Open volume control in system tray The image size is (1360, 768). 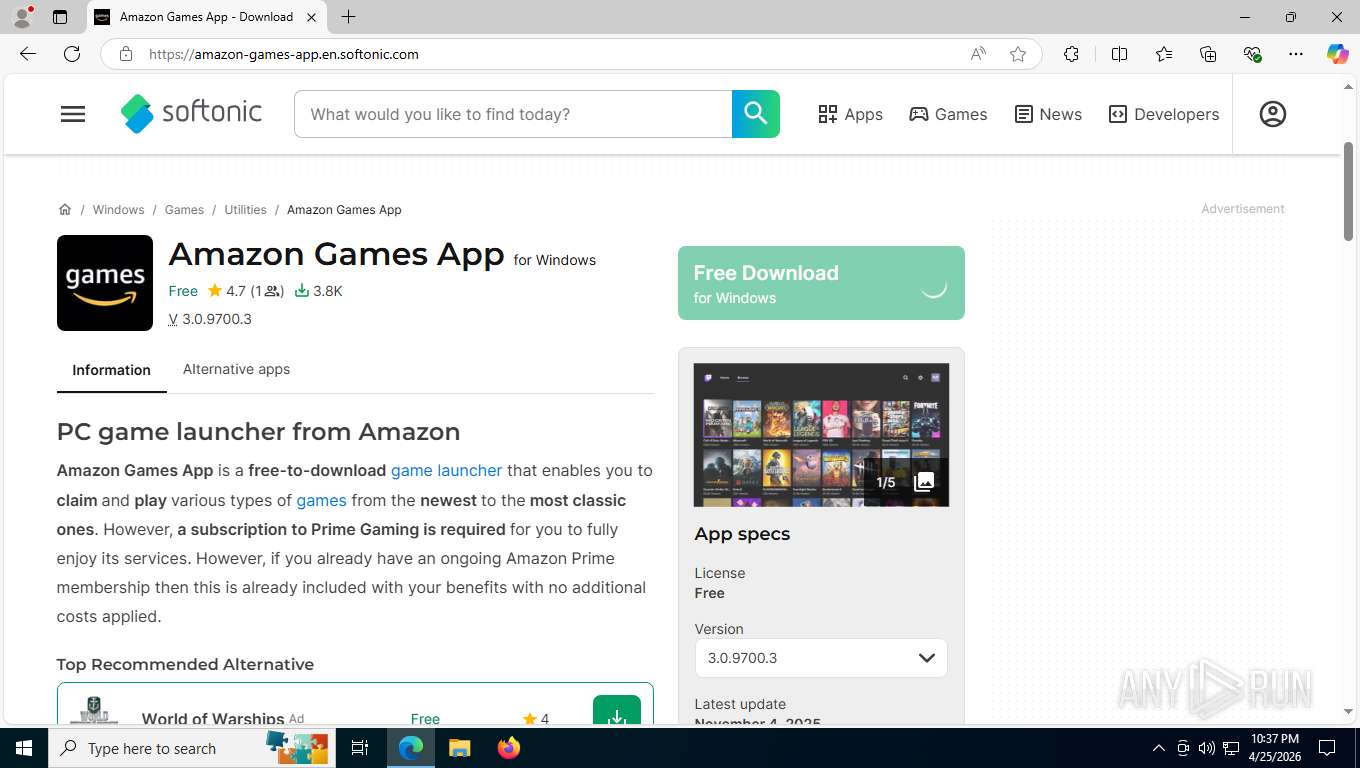1206,748
